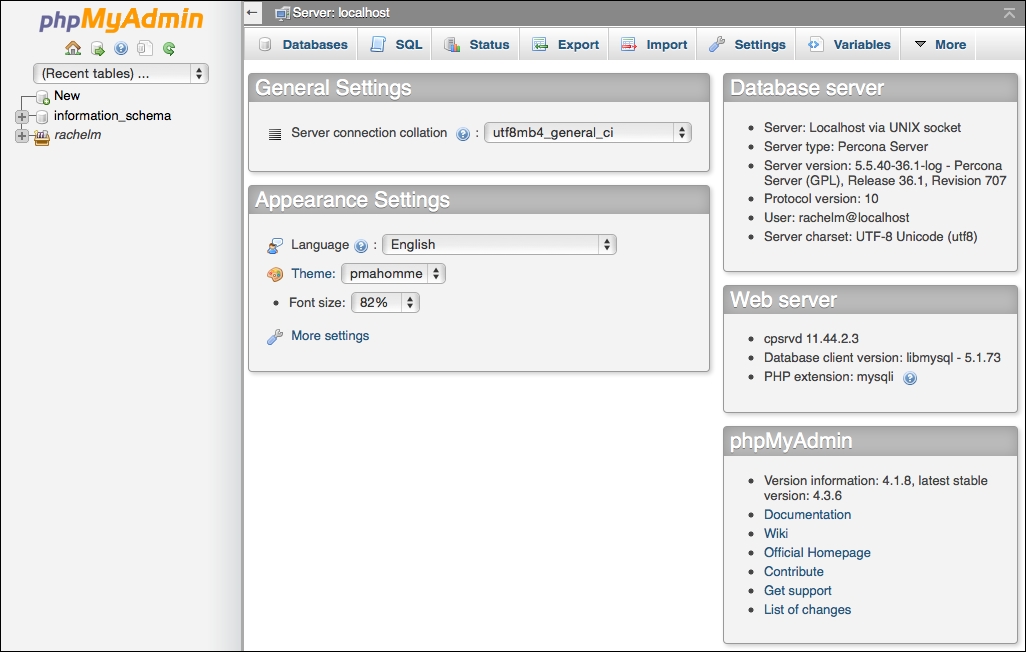The width and height of the screenshot is (1026, 652).
Task: Open phpMyAdmin documentation help icon in sidebar
Action: tap(121, 48)
